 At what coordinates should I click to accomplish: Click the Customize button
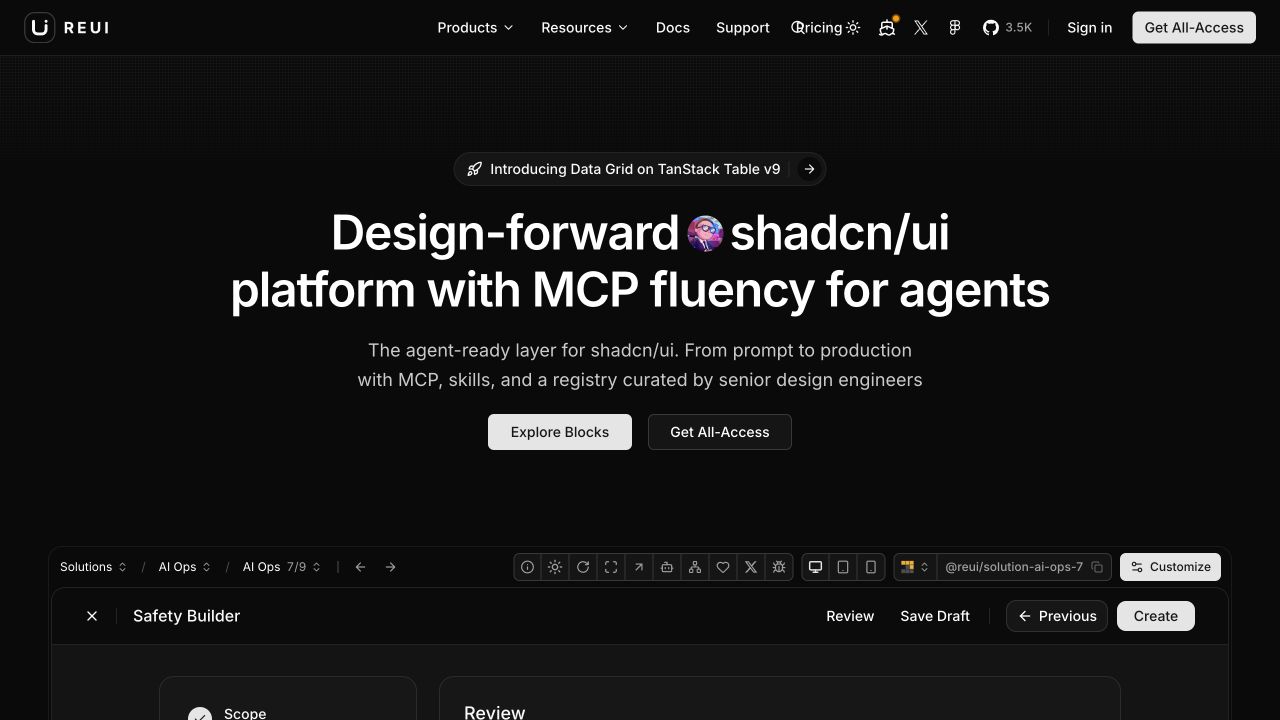point(1170,567)
